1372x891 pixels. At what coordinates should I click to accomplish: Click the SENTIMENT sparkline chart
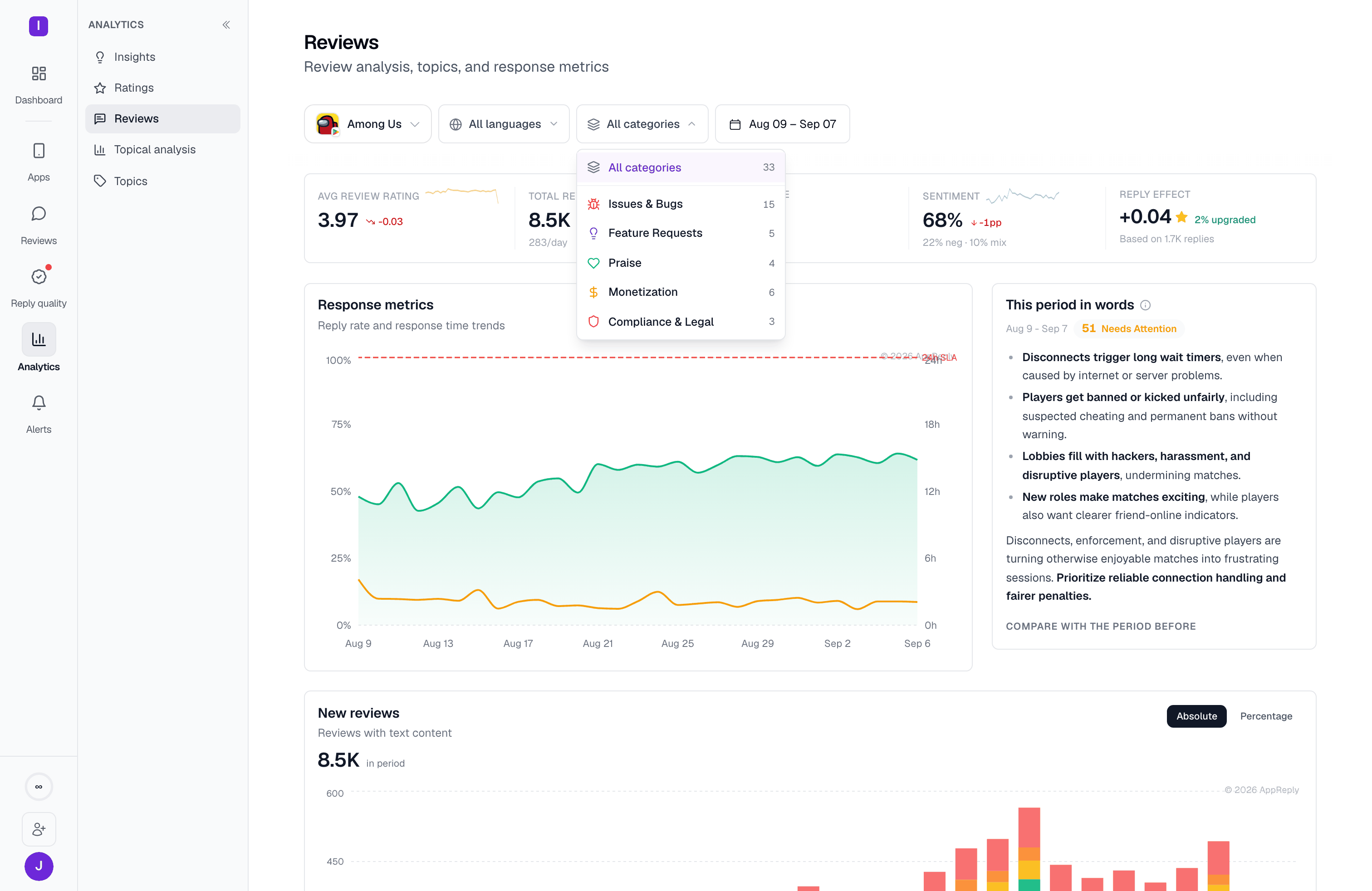pyautogui.click(x=1023, y=196)
